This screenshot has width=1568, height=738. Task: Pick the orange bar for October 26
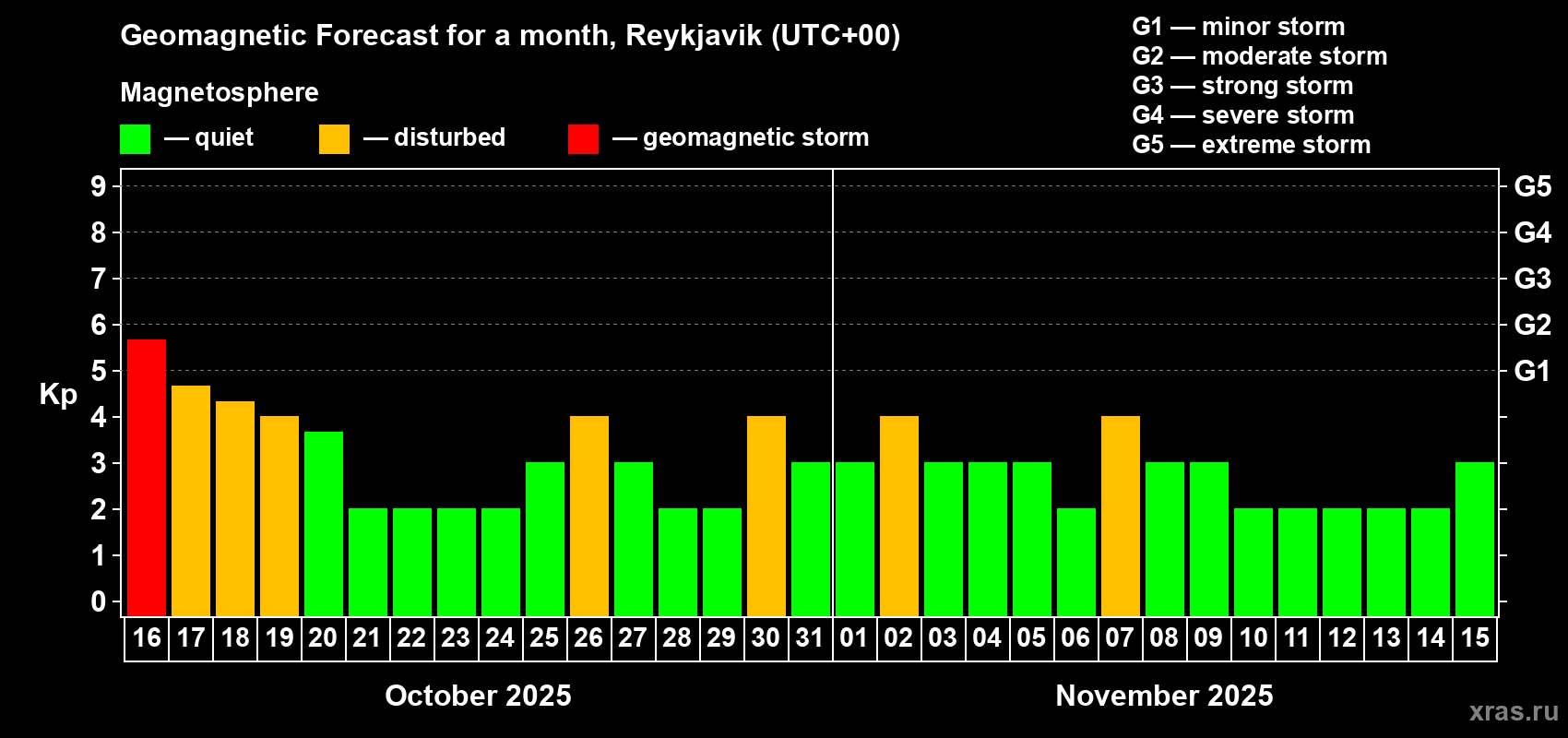tap(589, 517)
